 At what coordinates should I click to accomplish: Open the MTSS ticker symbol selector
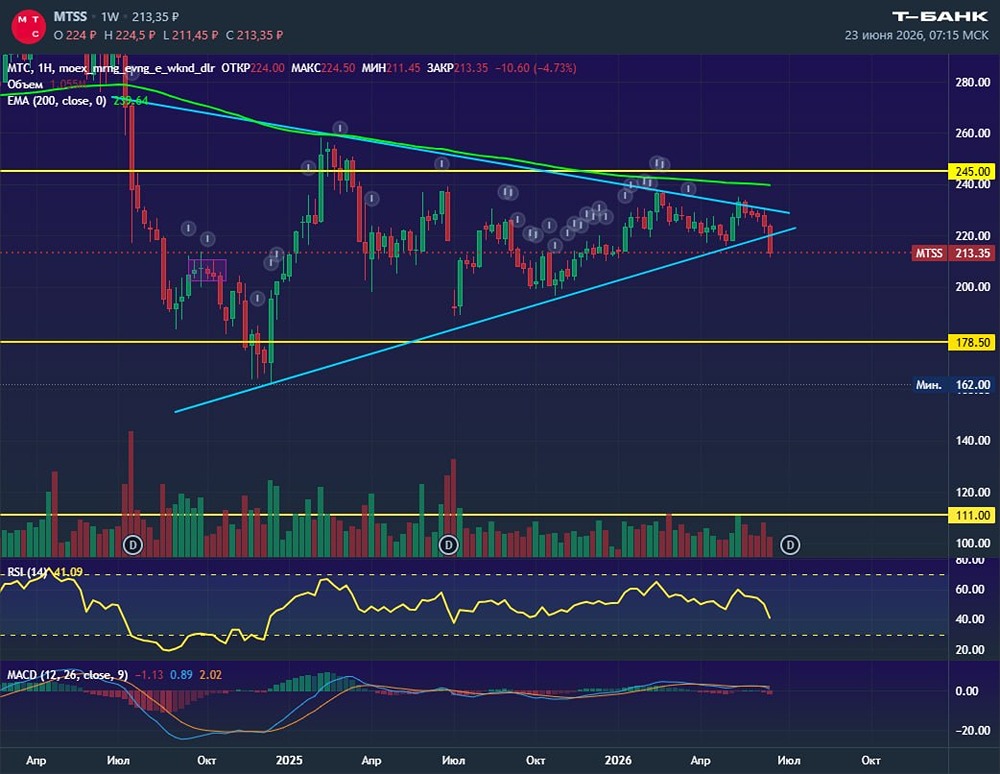click(70, 17)
